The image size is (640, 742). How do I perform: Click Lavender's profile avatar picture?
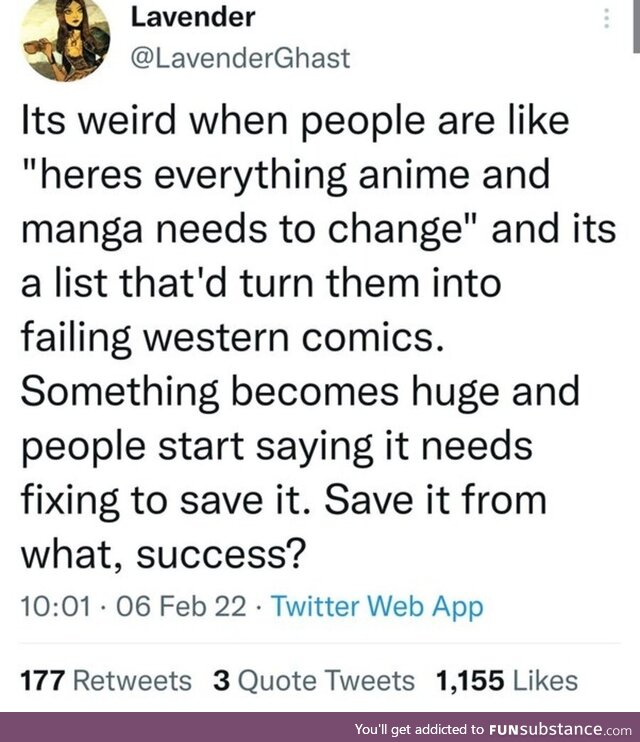pos(66,40)
